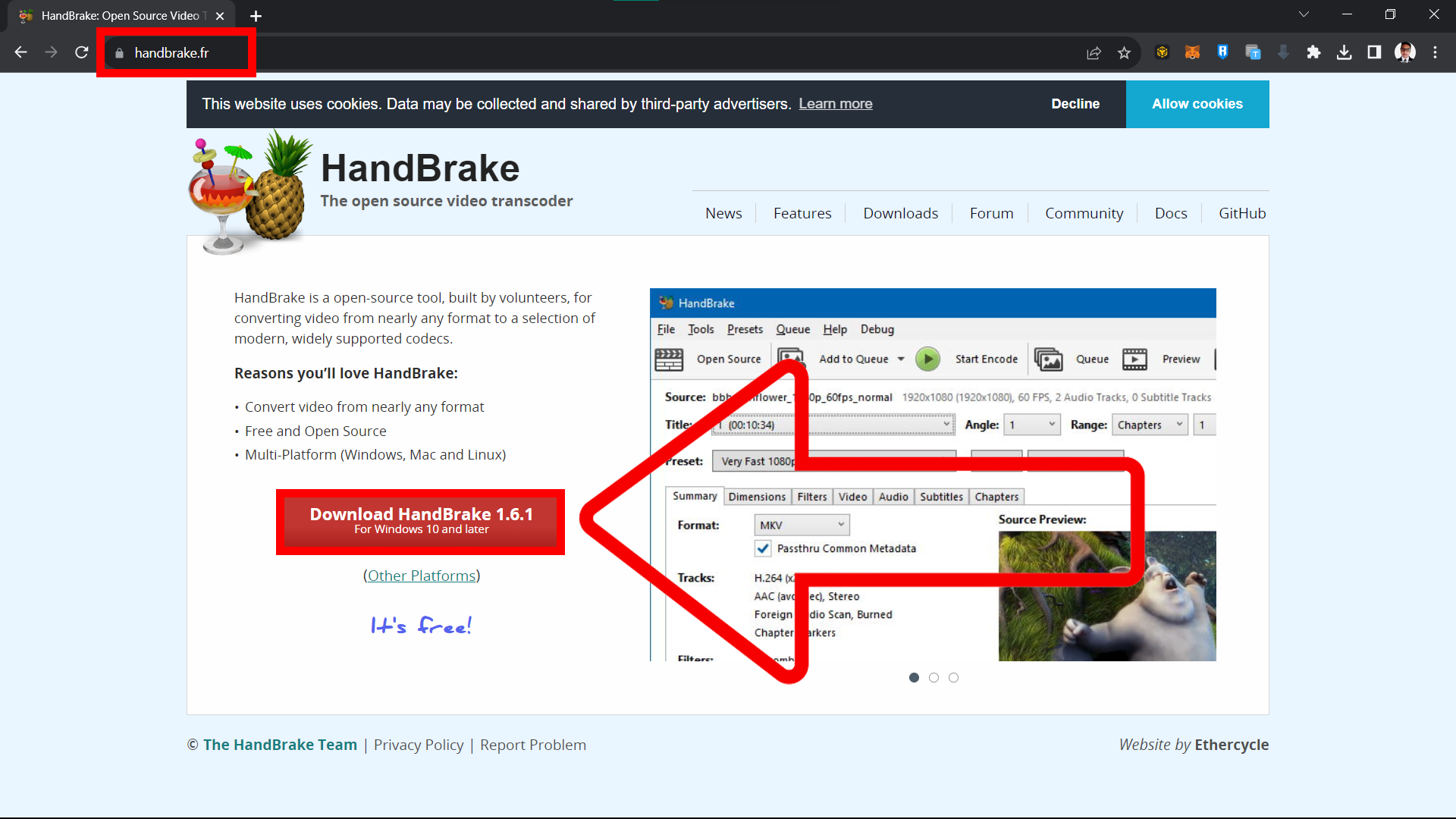Screen dimensions: 1456x819
Task: Select the Downloads menu item
Action: tap(900, 213)
